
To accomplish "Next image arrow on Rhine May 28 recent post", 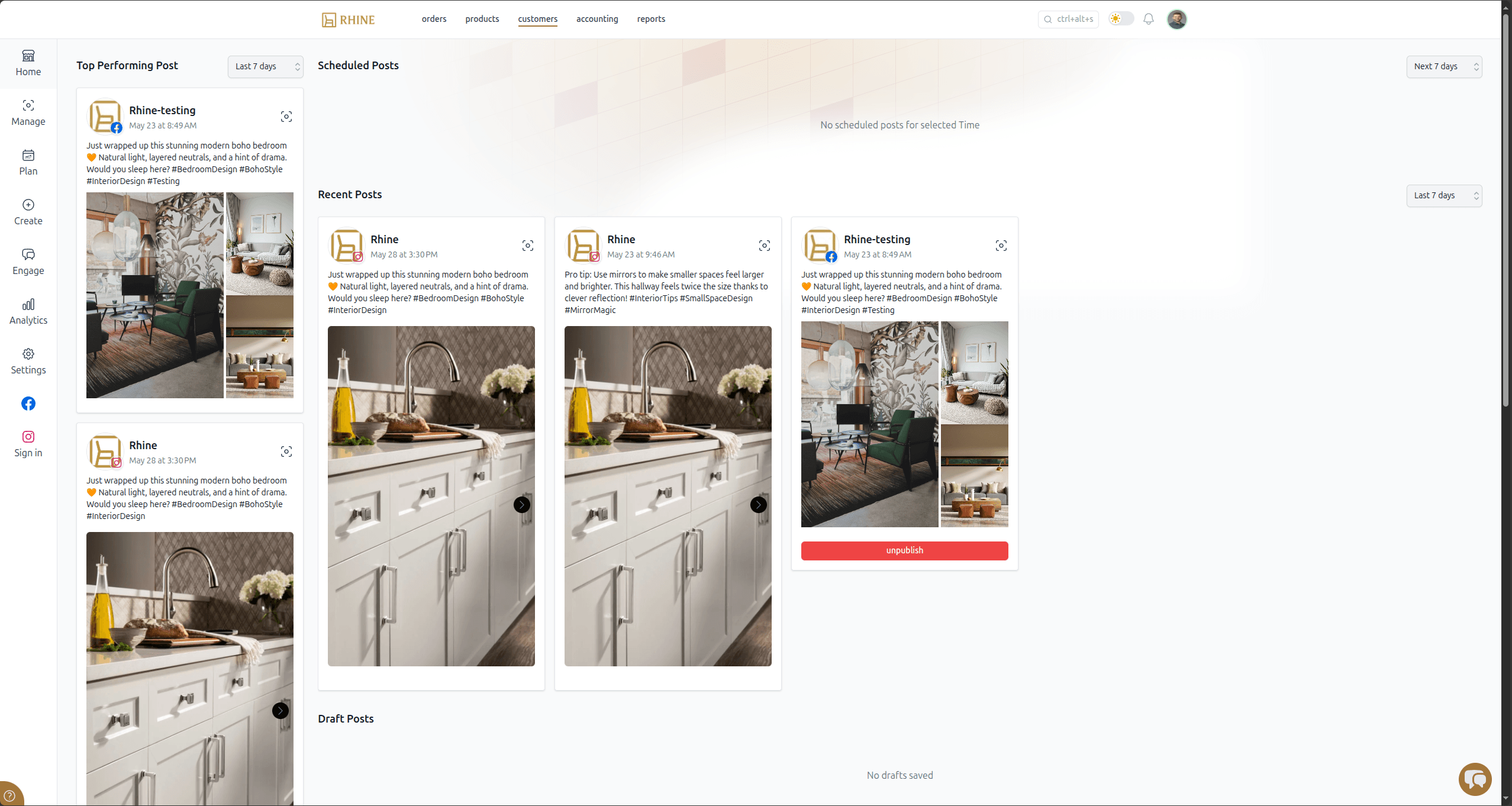I will click(521, 505).
